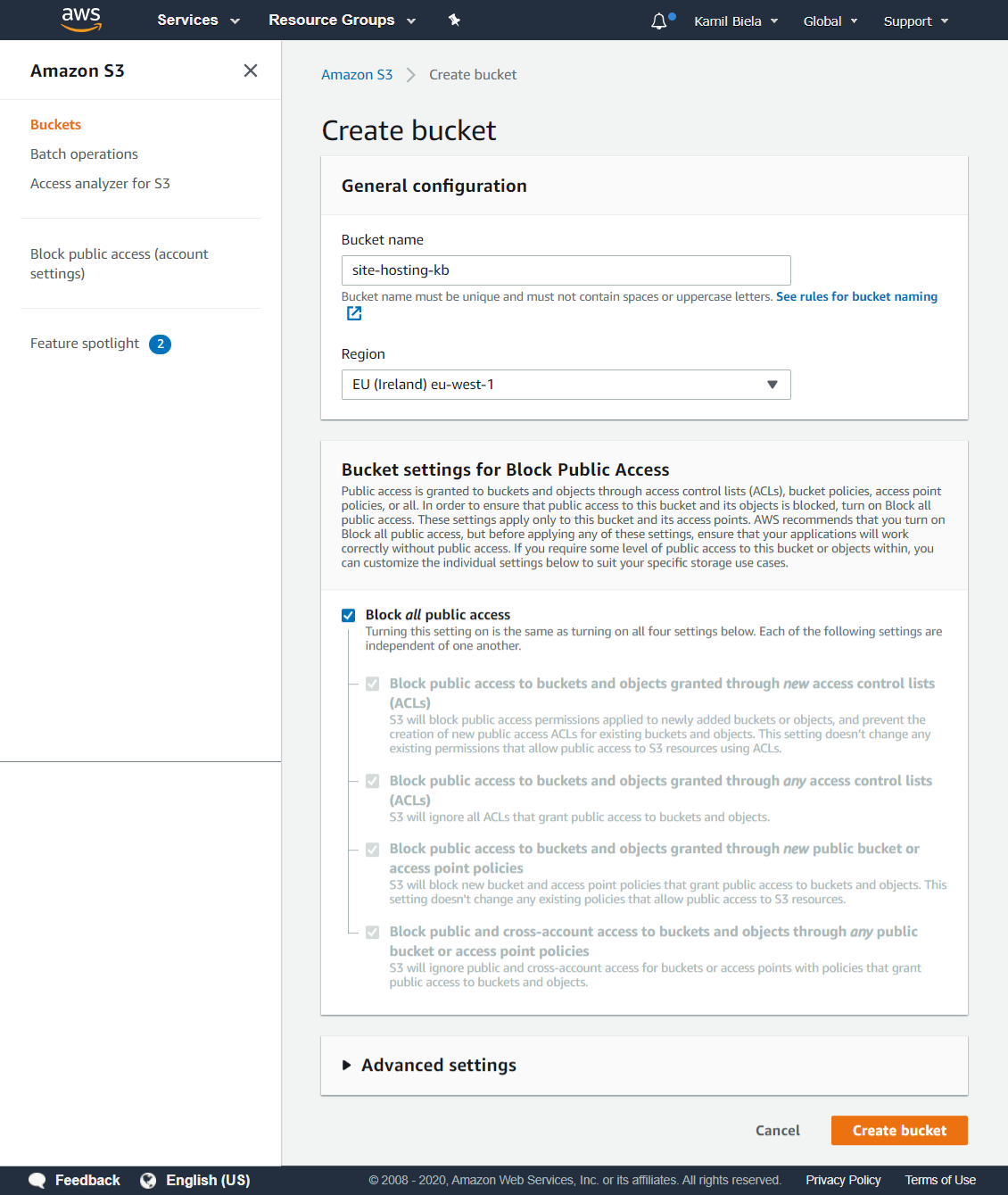The image size is (1008, 1195).
Task: Expand the Advanced settings section
Action: click(x=430, y=1066)
